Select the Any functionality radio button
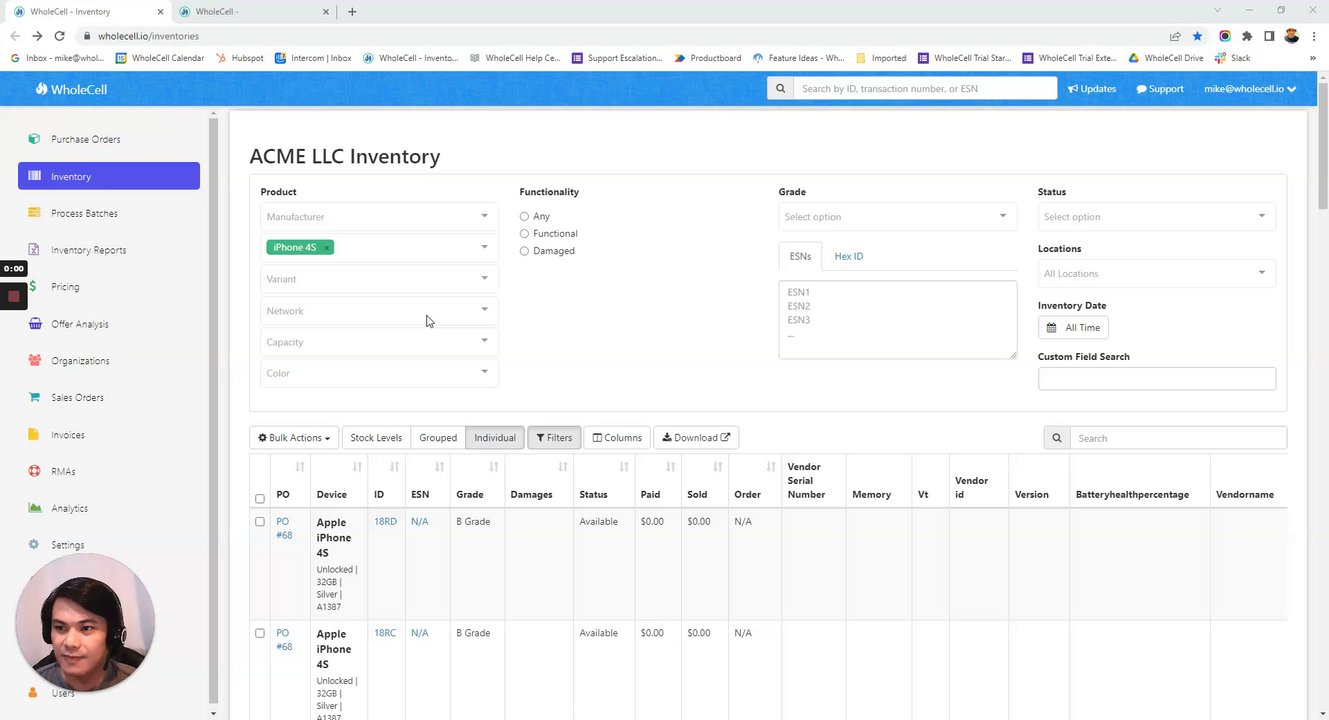Viewport: 1329px width, 720px height. point(524,216)
